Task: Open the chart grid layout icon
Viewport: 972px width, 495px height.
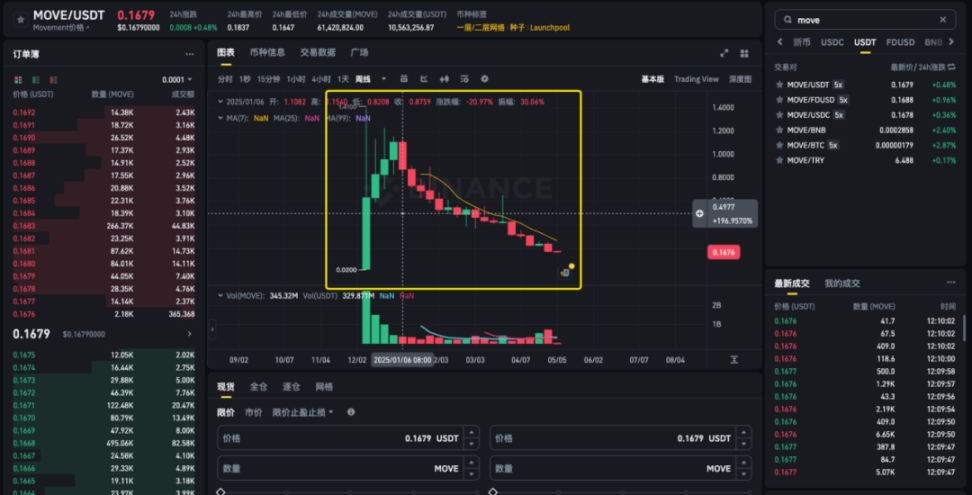Action: pos(744,53)
